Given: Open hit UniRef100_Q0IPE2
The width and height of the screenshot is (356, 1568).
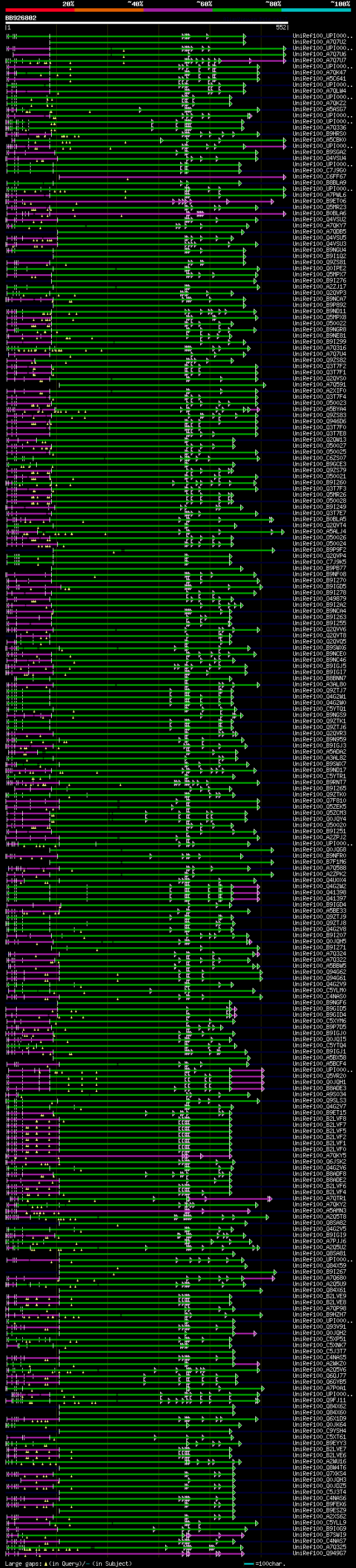Looking at the screenshot, I should [x=319, y=269].
